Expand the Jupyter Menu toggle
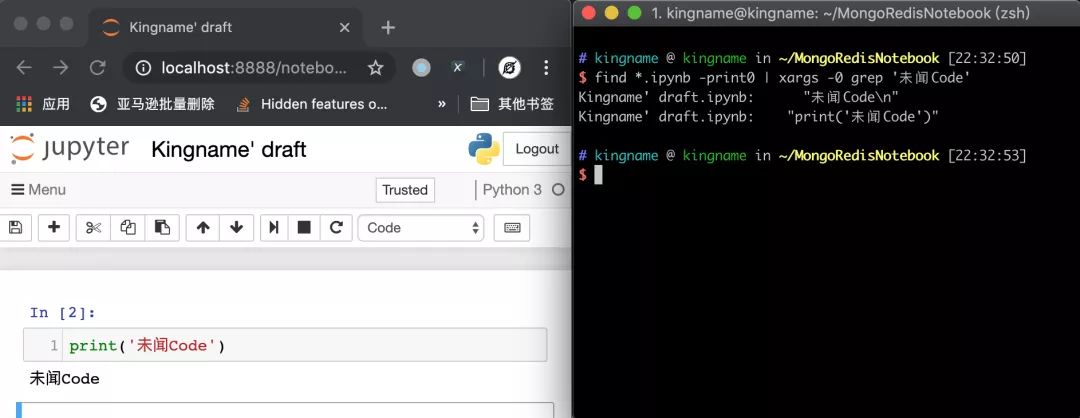This screenshot has height=418, width=1080. tap(38, 190)
